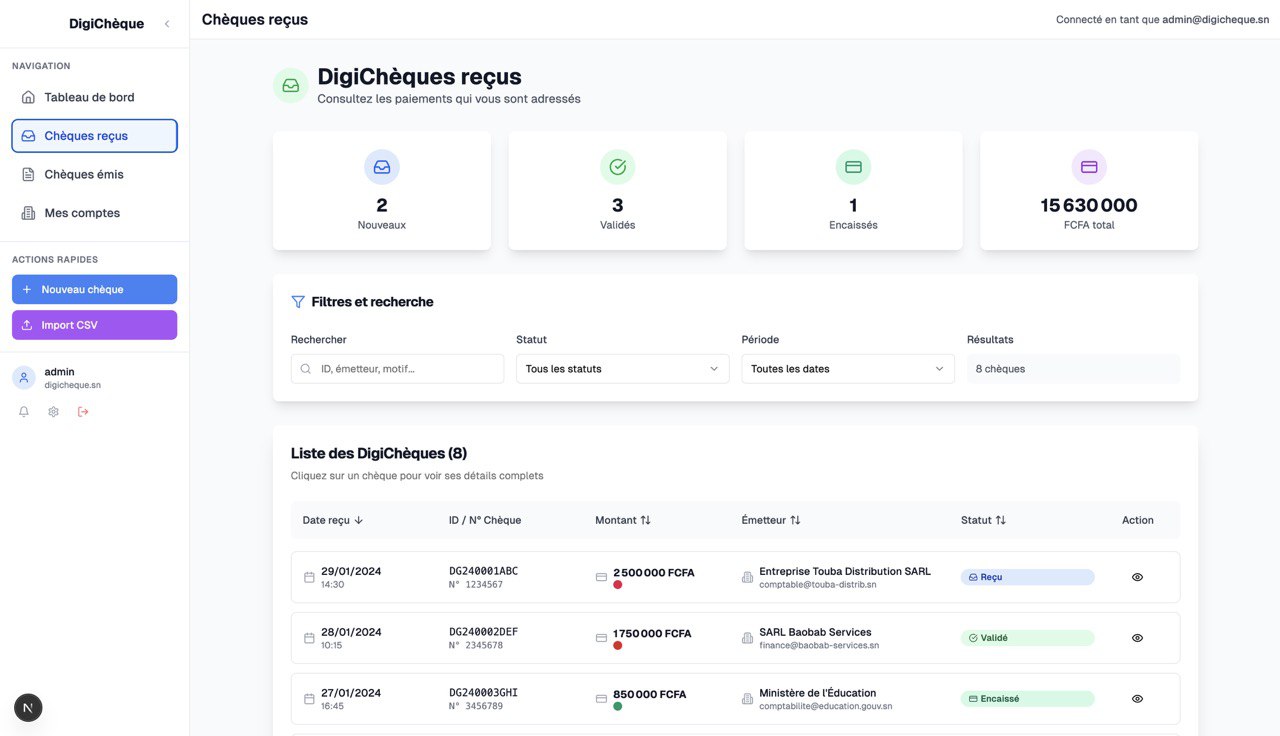Click the red logout icon
The width and height of the screenshot is (1280, 736).
pyautogui.click(x=83, y=412)
